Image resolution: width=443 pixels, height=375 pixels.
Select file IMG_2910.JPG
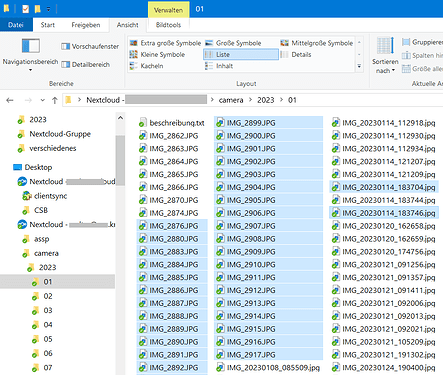[x=268, y=265]
